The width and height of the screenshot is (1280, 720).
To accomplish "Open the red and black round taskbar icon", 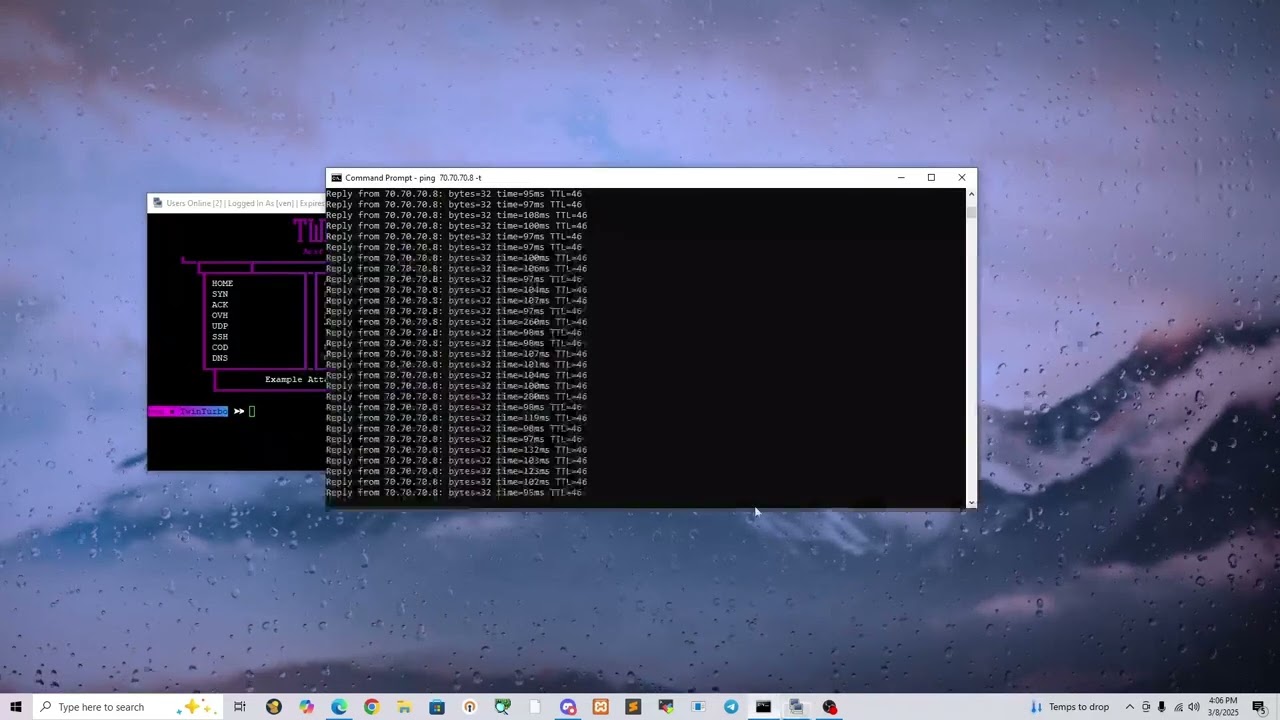I will pos(829,707).
